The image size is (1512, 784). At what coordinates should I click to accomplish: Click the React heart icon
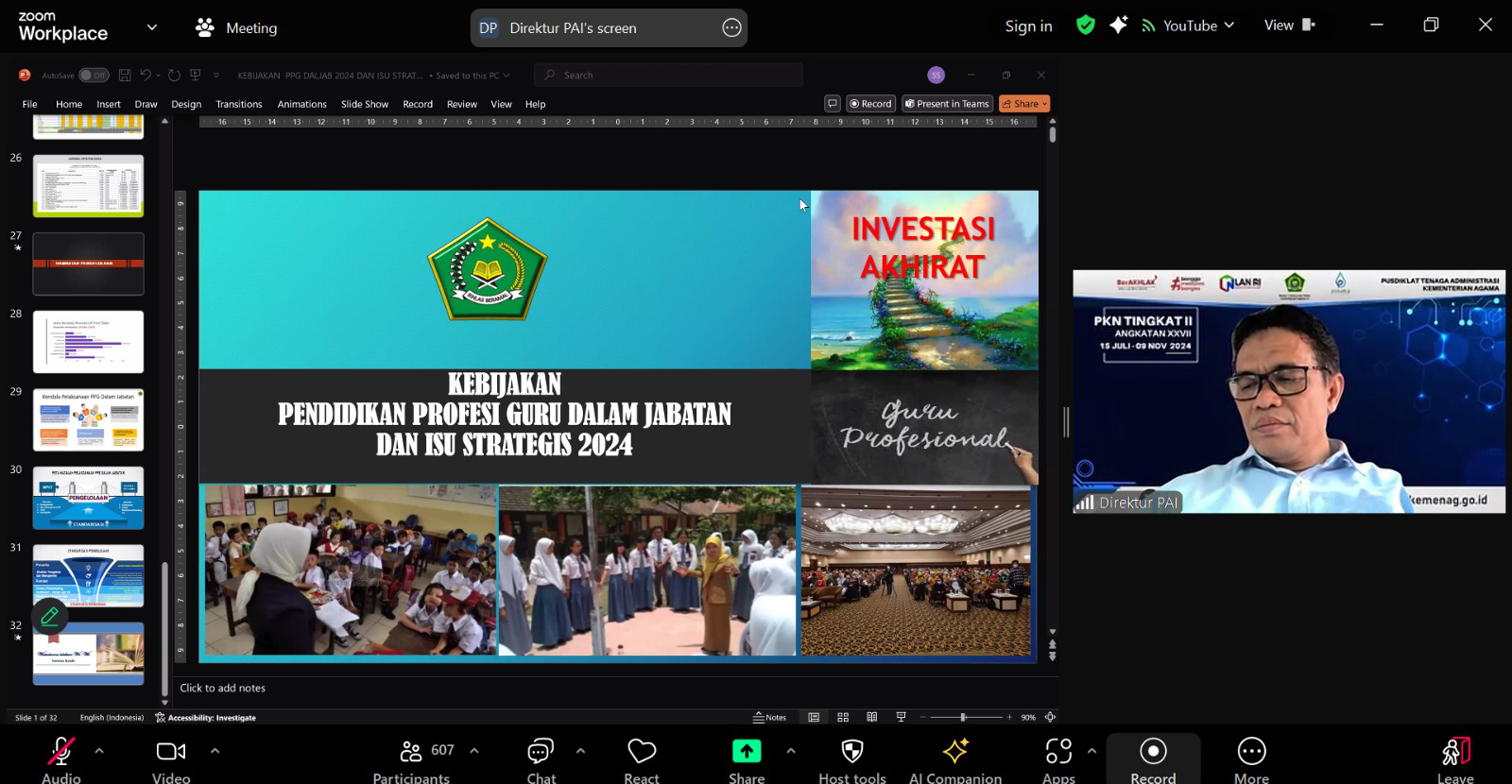tap(642, 752)
